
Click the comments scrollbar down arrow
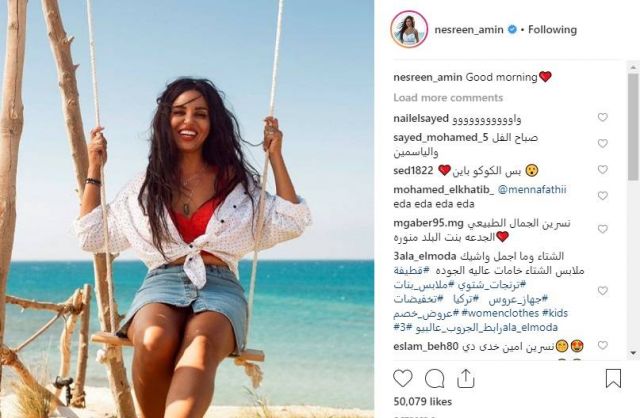click(633, 353)
